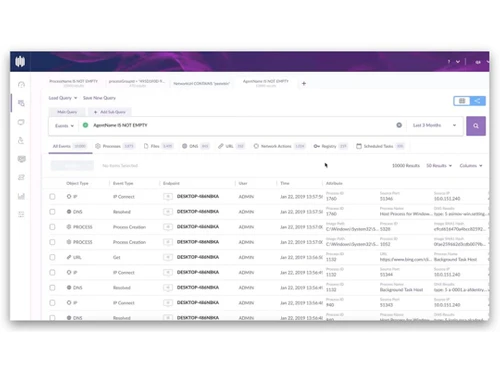Click the Event Type column header
500x375 pixels.
[123, 183]
